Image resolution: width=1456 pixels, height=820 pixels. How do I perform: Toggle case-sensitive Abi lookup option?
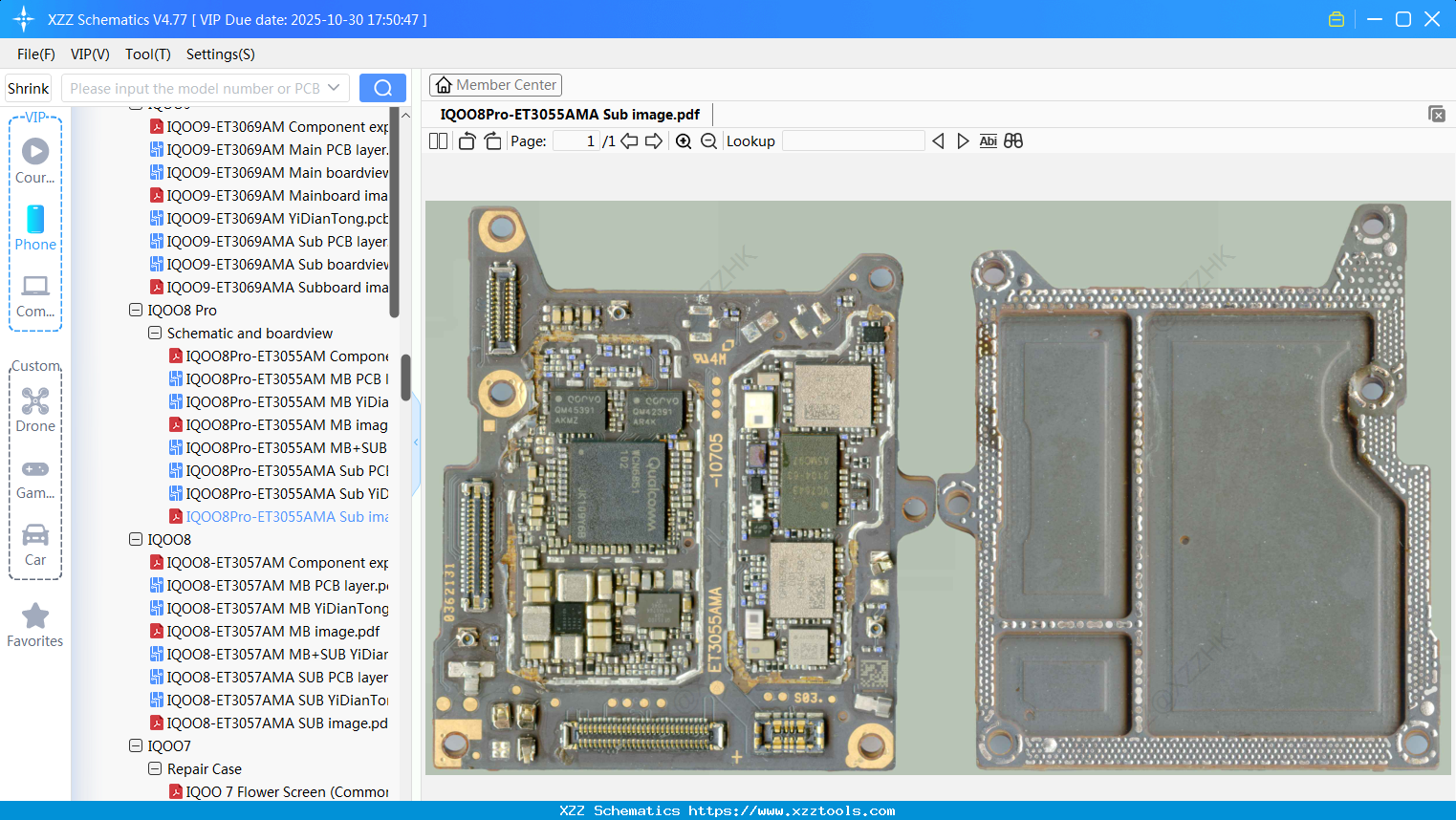coord(988,140)
